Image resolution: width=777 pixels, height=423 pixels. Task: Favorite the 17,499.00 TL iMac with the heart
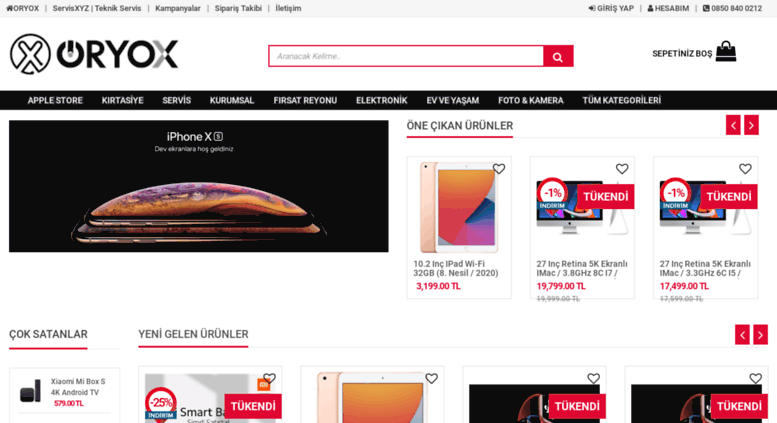point(745,169)
